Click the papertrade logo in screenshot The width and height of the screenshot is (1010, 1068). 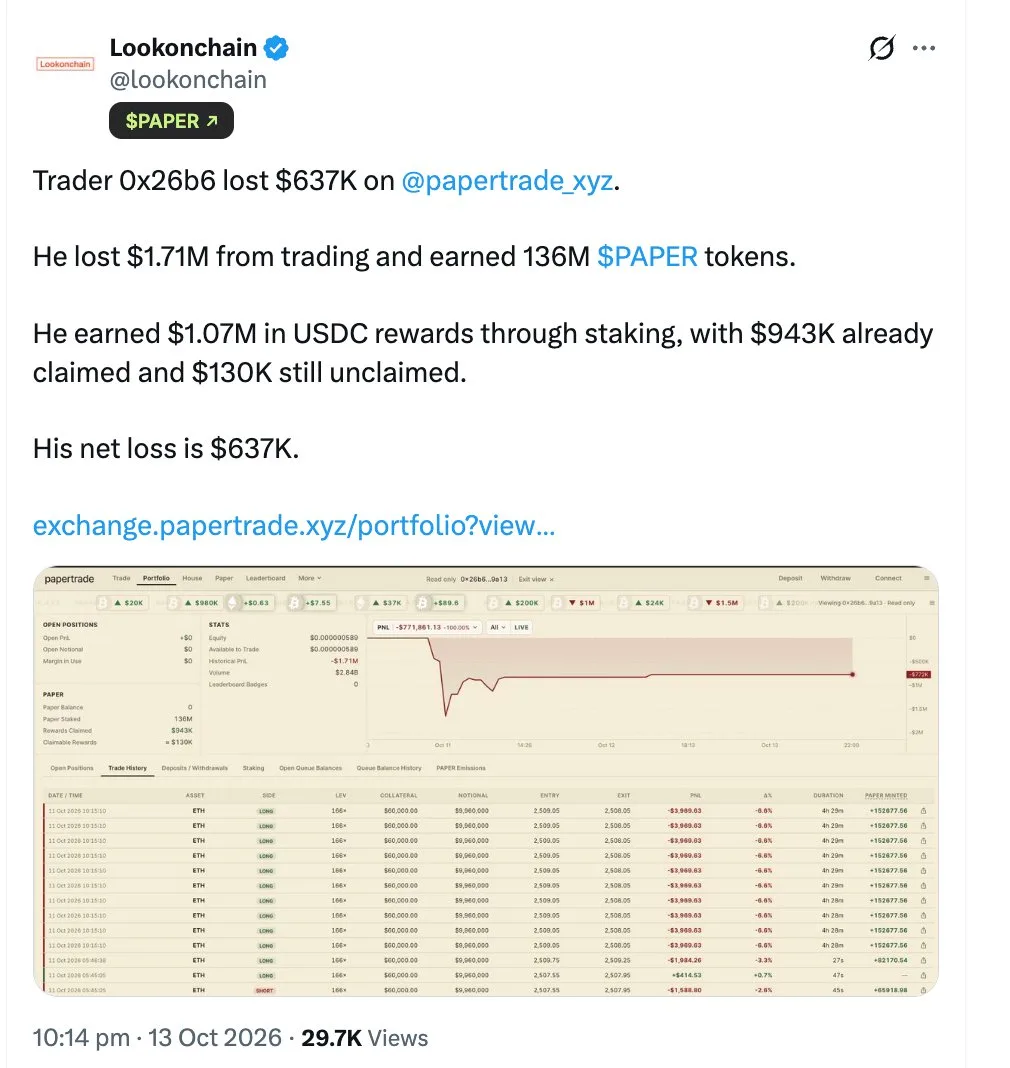(69, 579)
